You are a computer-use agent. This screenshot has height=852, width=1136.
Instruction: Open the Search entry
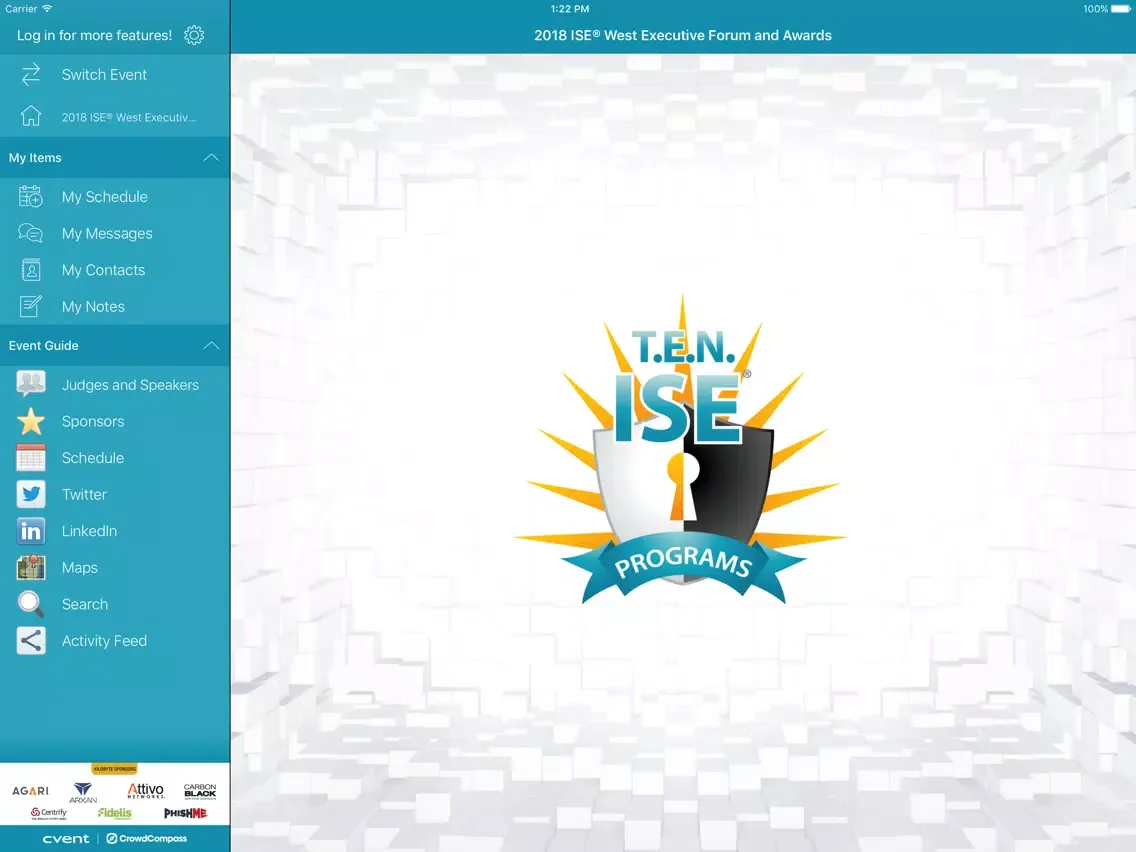115,604
